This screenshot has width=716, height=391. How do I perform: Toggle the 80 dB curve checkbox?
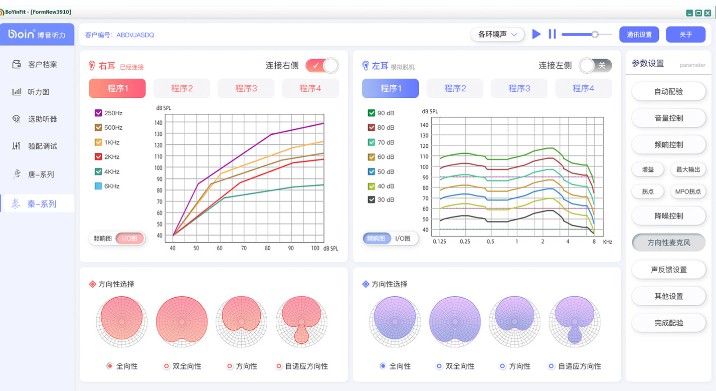click(371, 127)
